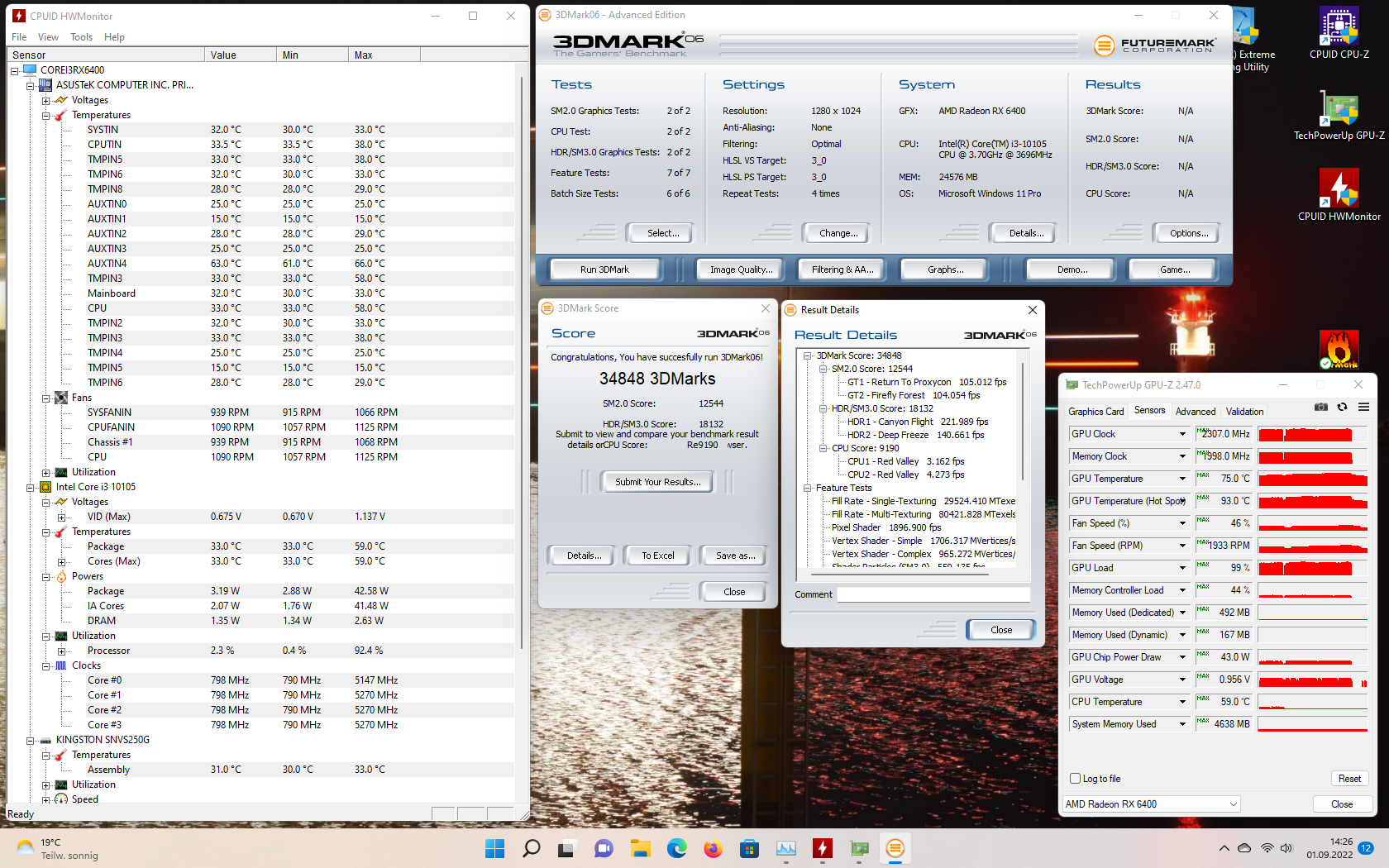Collapse the SM2.0 Score node in Result Details
This screenshot has width=1389, height=868.
coord(823,369)
